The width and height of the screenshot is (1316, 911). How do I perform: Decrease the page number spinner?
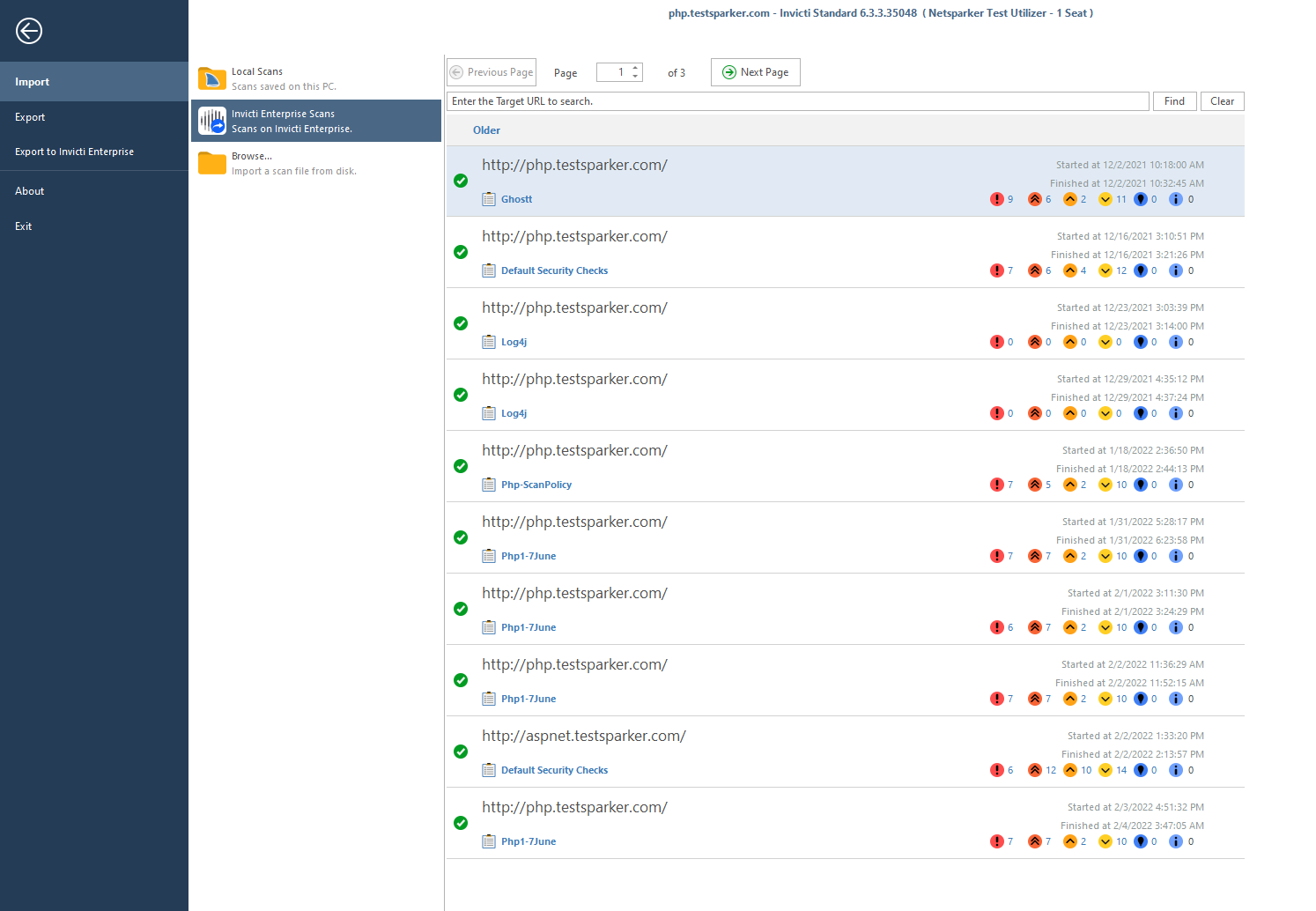pyautogui.click(x=636, y=77)
